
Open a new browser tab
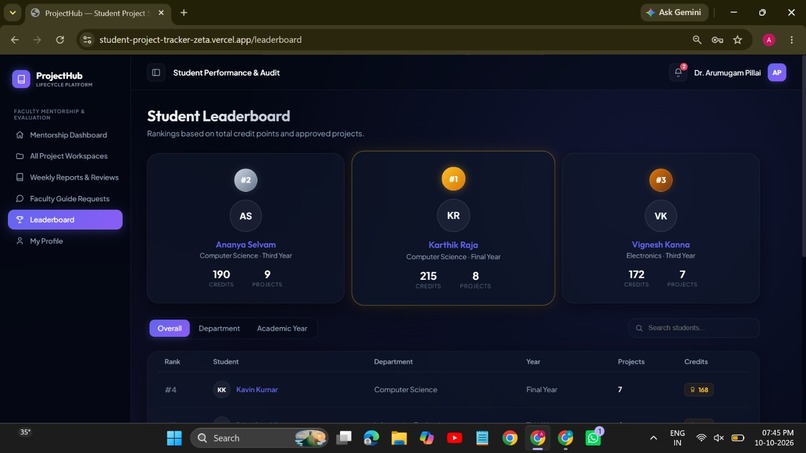click(184, 12)
